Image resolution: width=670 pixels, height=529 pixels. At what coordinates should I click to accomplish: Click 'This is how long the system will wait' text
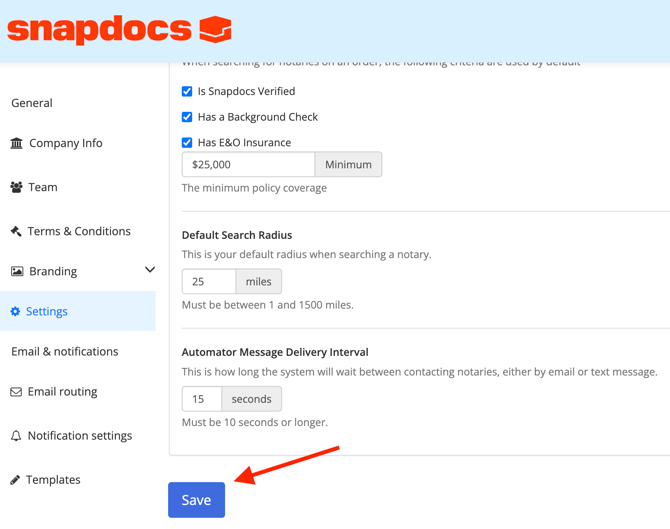(419, 372)
